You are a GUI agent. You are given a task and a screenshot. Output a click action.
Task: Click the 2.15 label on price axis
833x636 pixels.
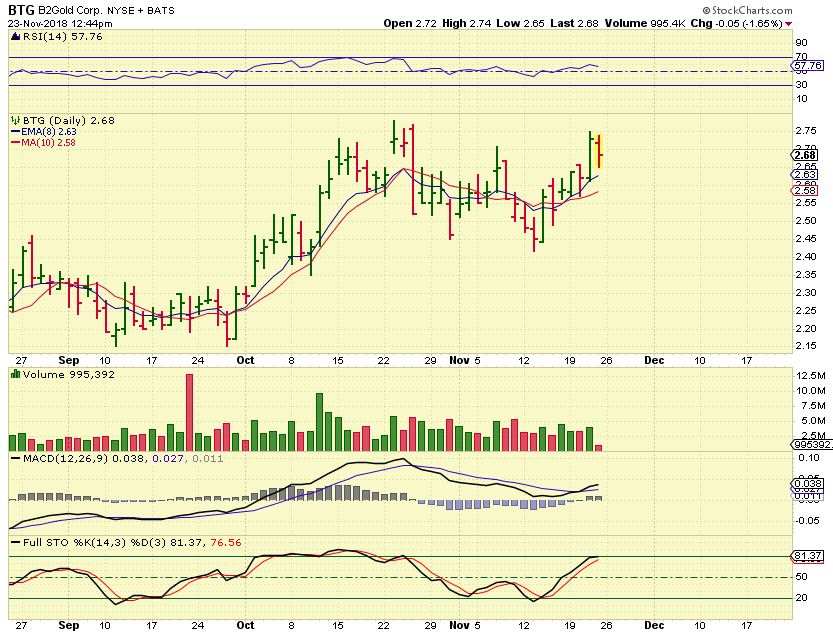(x=806, y=346)
